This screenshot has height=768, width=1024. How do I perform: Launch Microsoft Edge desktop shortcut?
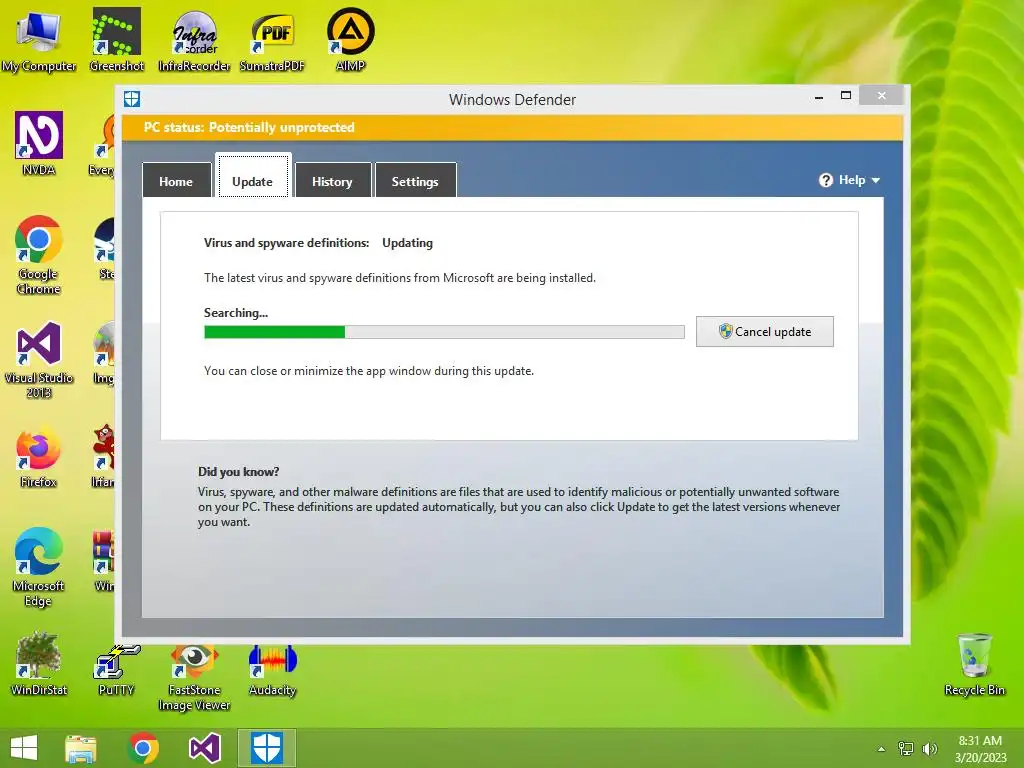(39, 567)
